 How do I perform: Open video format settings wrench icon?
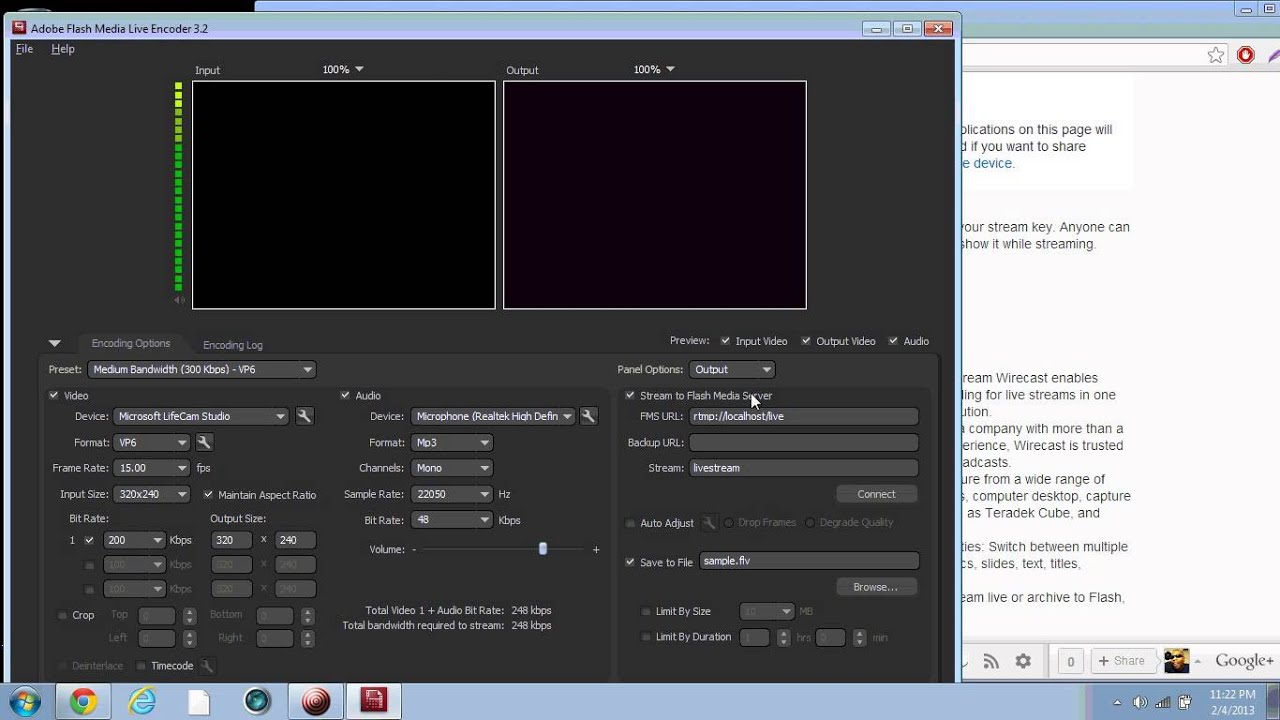pyautogui.click(x=204, y=442)
